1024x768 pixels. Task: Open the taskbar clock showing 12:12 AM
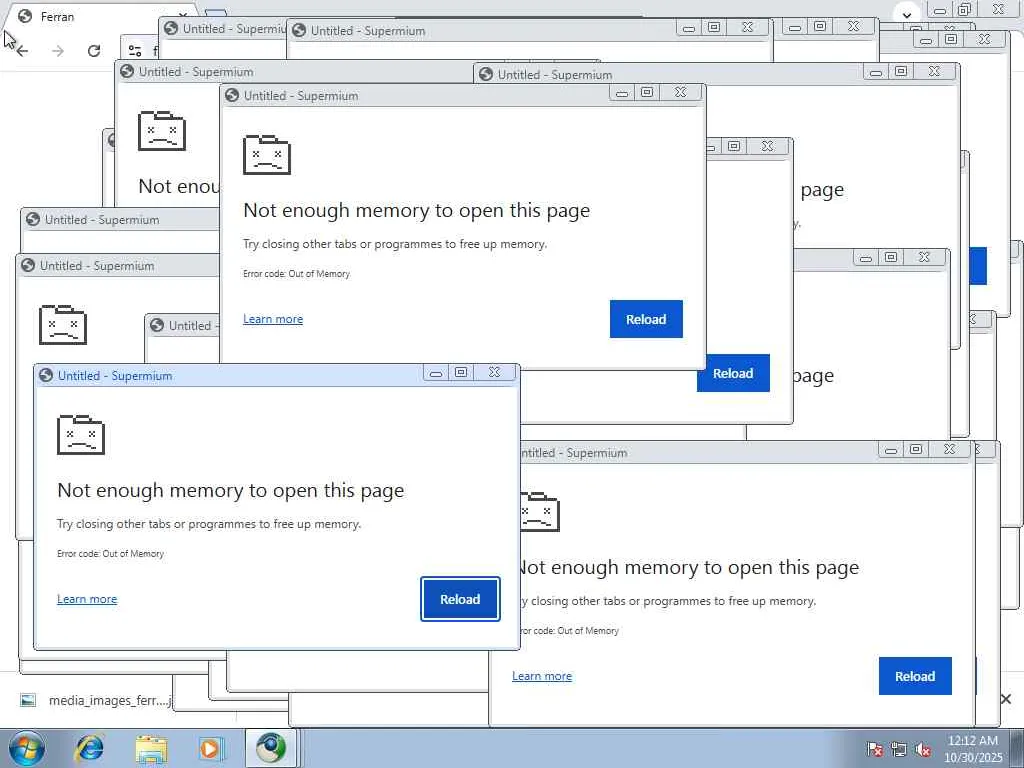tap(972, 749)
